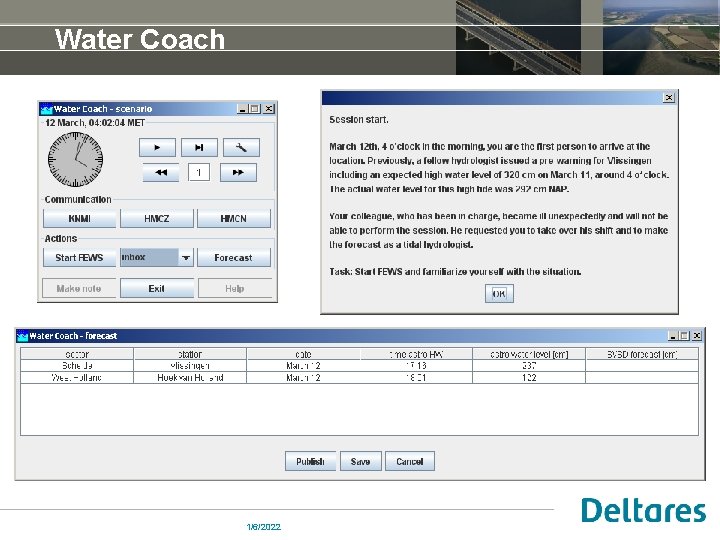Publish the forecast
The height and width of the screenshot is (540, 720).
[310, 461]
